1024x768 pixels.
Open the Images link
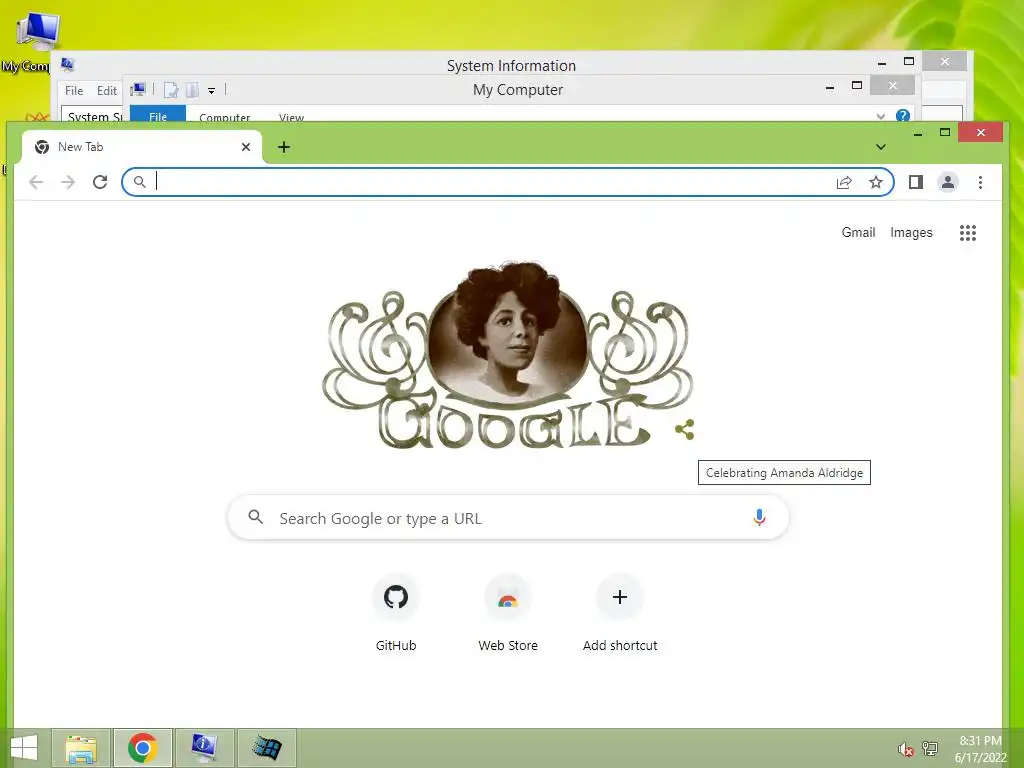point(911,232)
